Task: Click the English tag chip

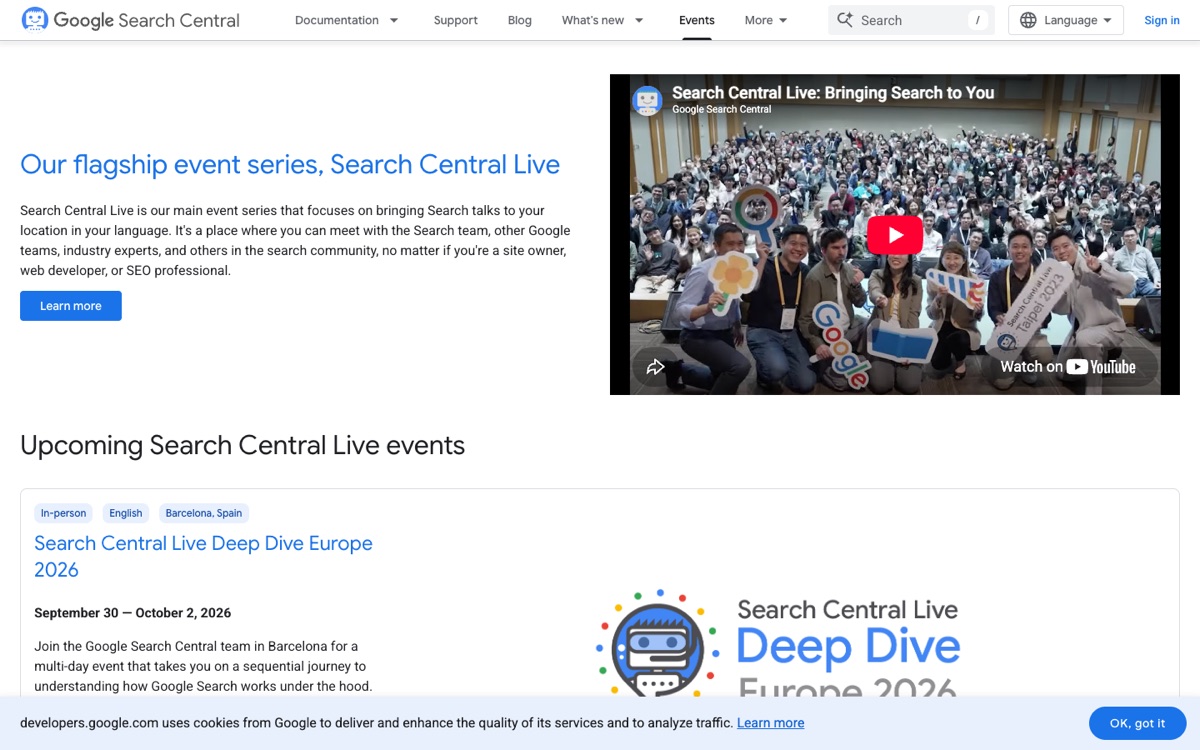Action: (x=126, y=513)
